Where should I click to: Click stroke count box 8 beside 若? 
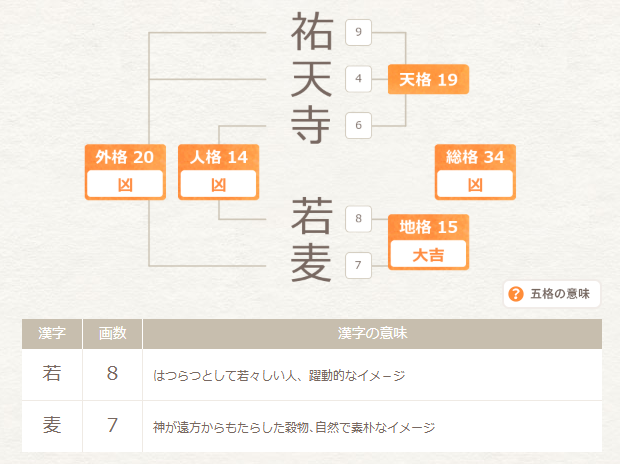(x=358, y=218)
